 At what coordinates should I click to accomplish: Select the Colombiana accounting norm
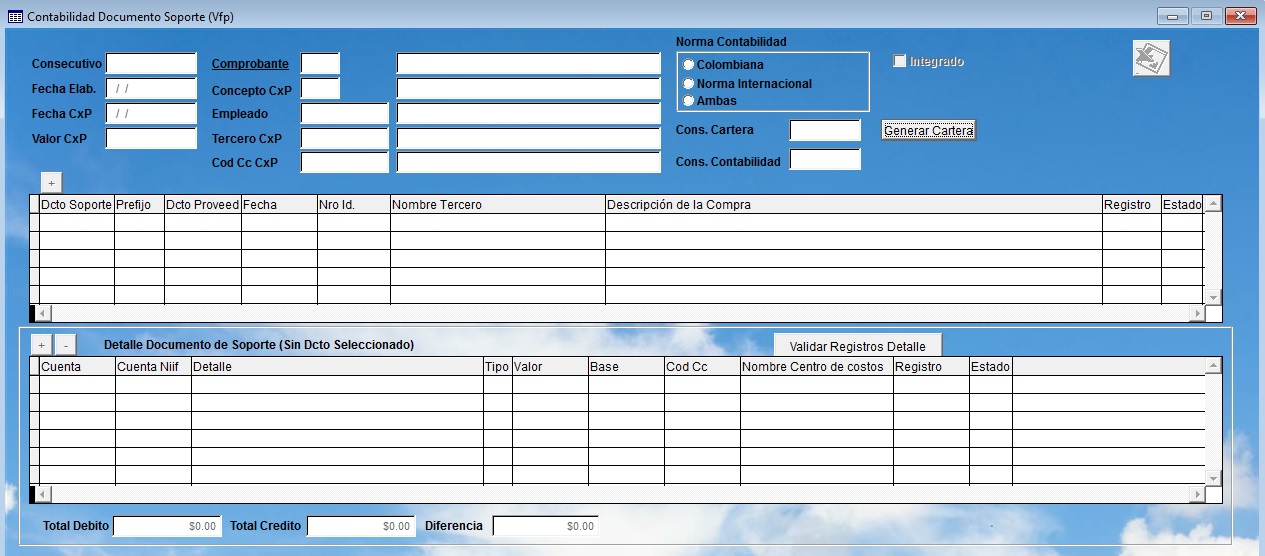click(688, 65)
